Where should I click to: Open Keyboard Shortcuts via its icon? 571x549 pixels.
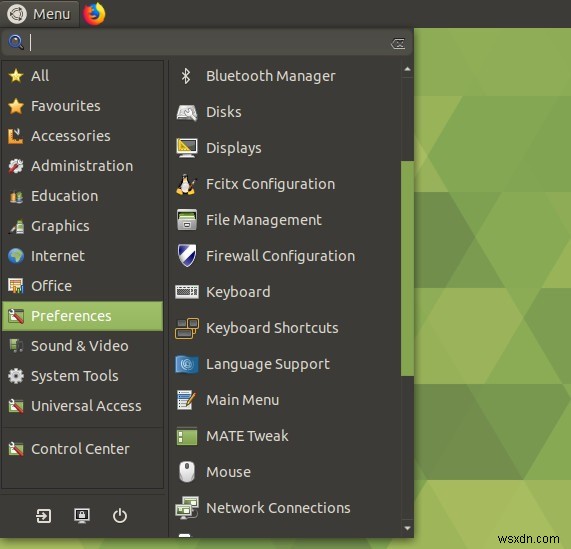187,328
